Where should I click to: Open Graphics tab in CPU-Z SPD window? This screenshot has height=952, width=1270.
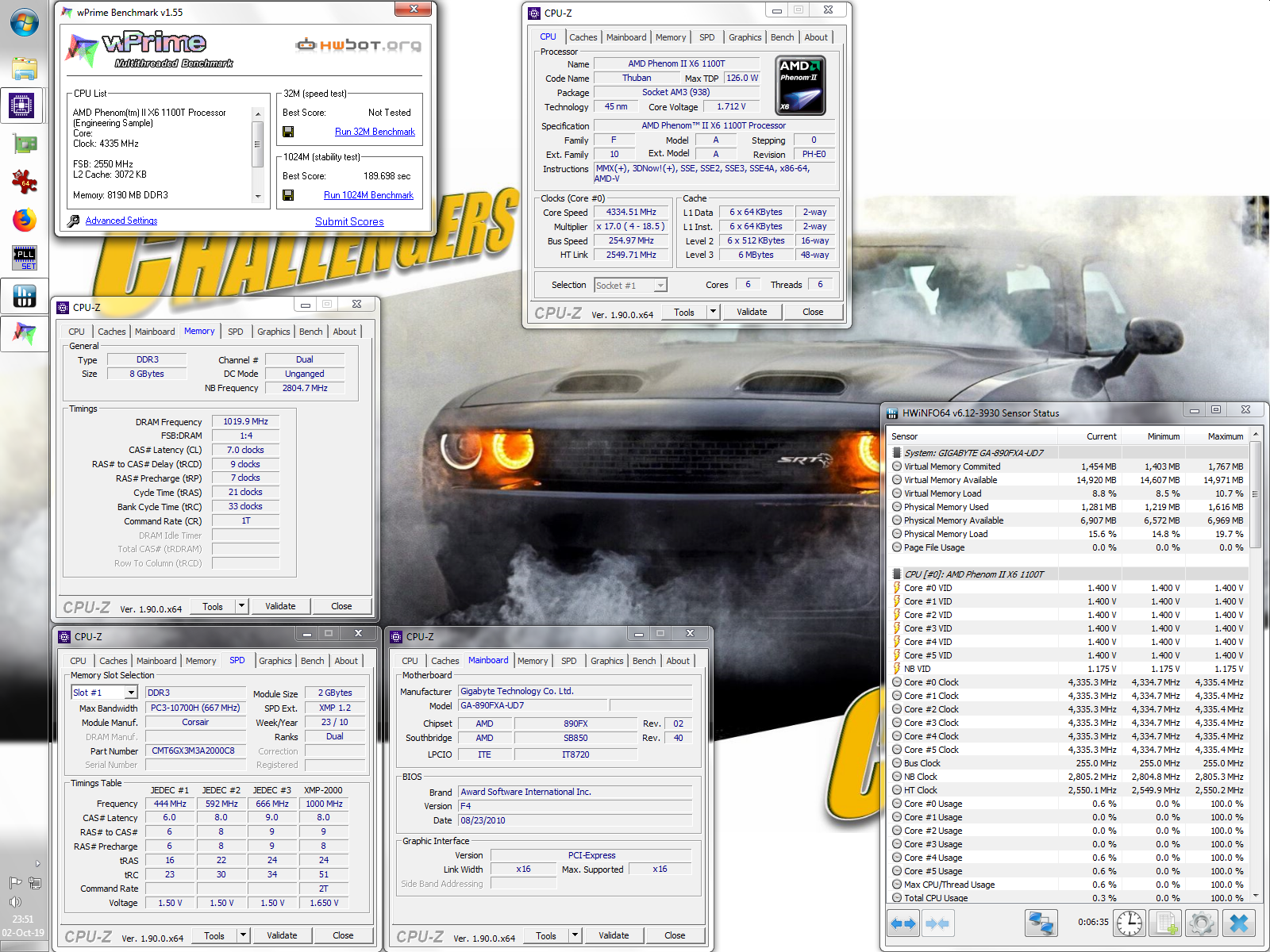click(275, 661)
